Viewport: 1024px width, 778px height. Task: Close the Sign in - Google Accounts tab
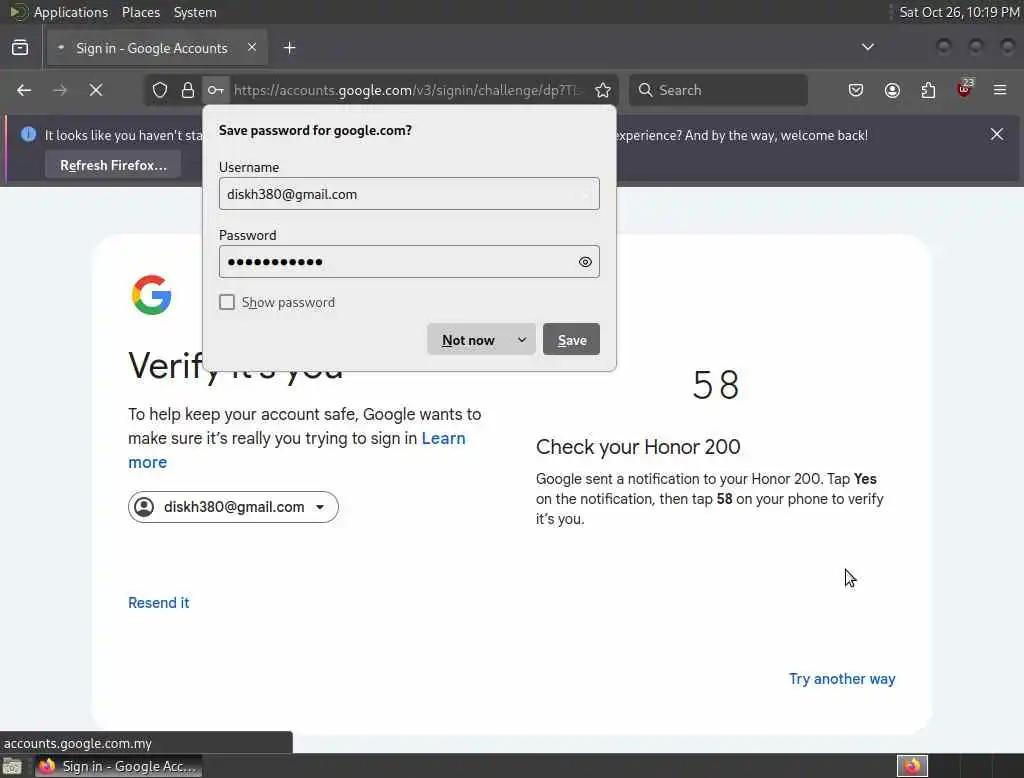click(x=252, y=47)
